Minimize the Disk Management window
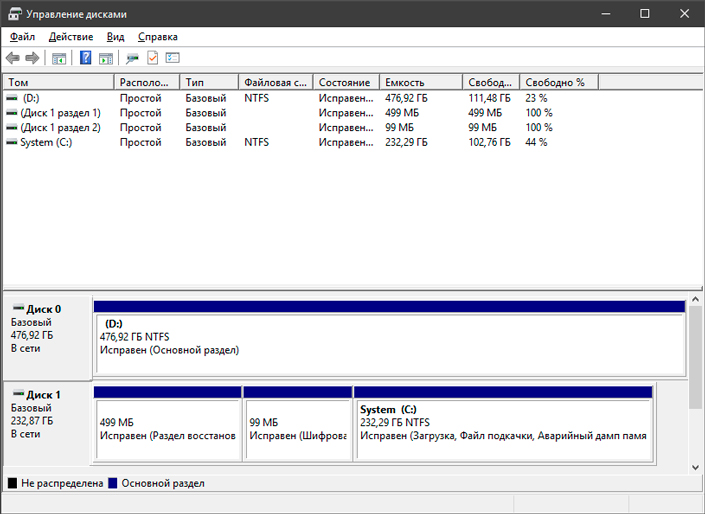 [606, 13]
